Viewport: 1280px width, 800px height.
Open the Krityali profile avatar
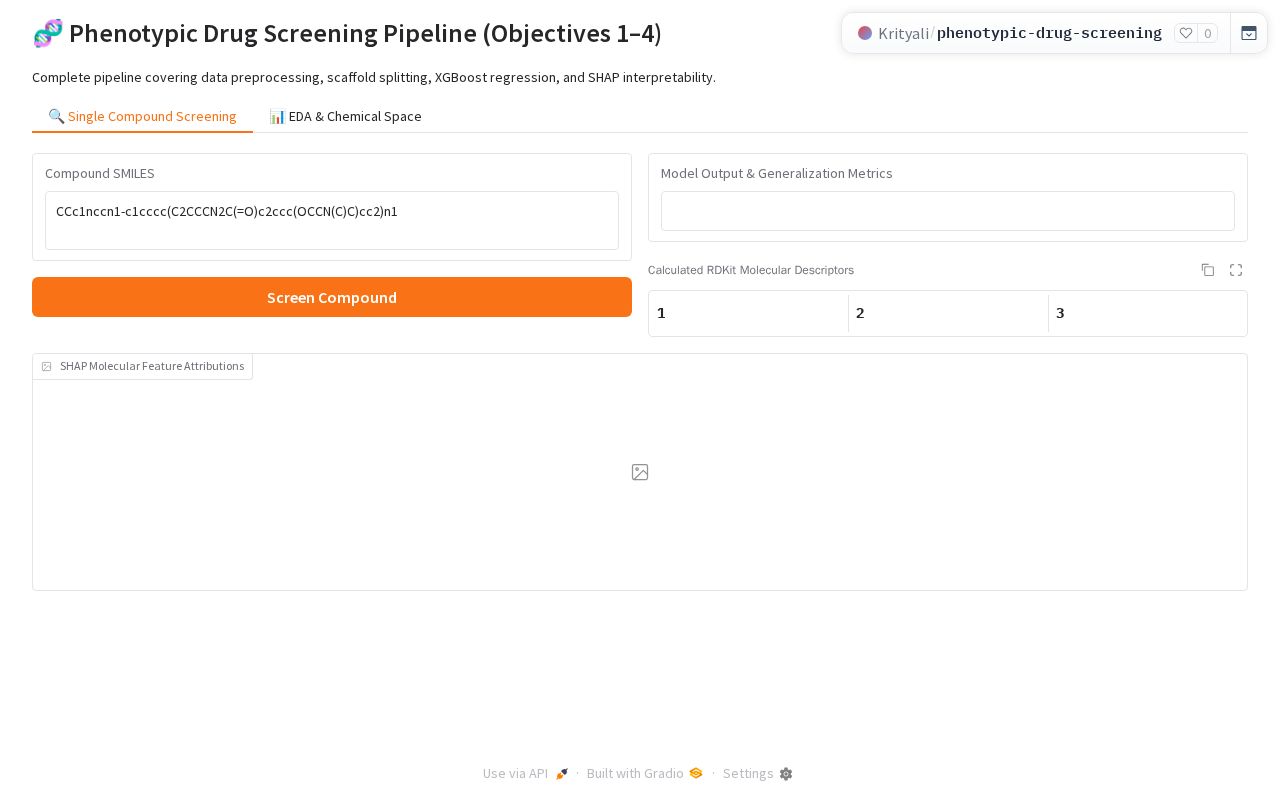(865, 33)
